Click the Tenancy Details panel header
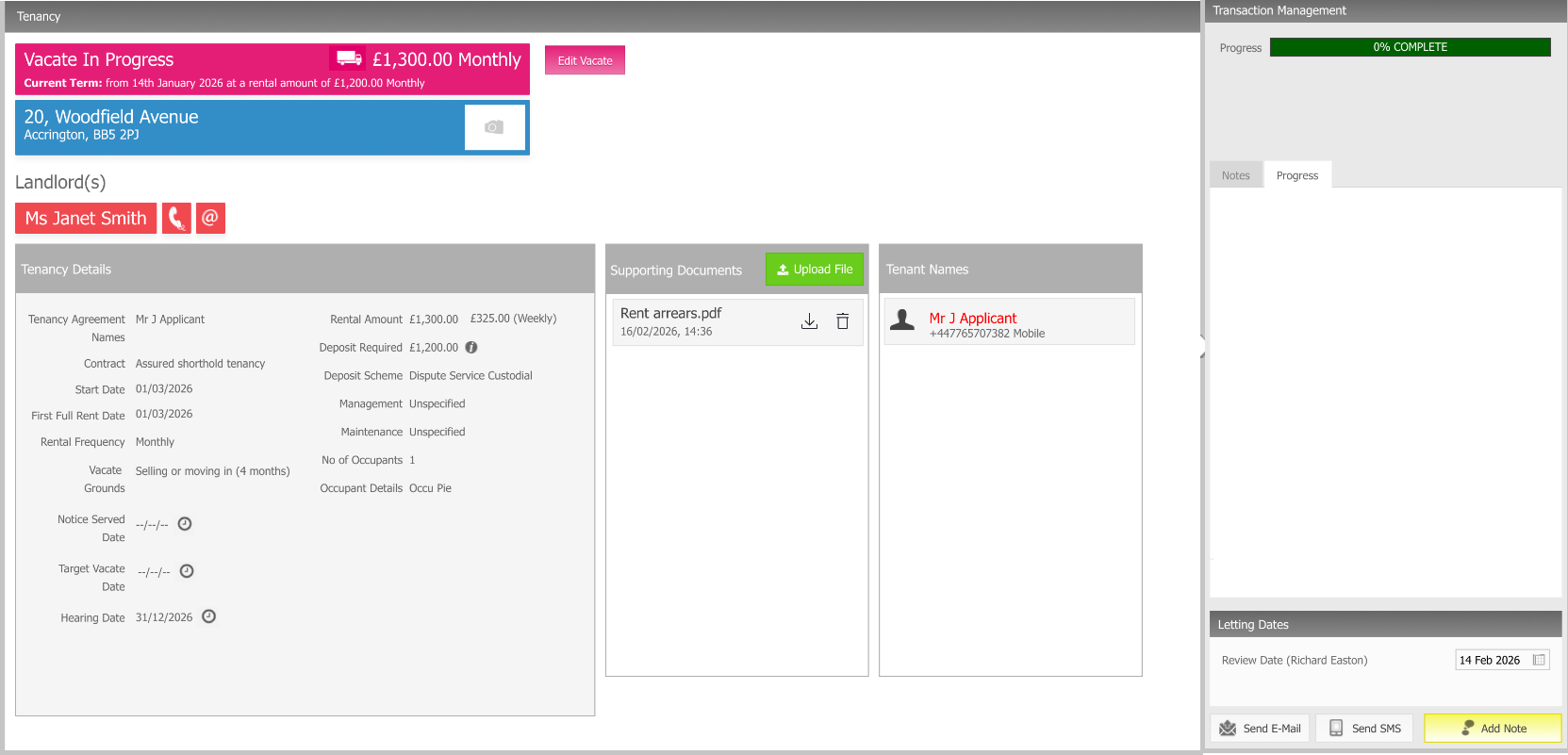Image resolution: width=1568 pixels, height=755 pixels. [x=305, y=269]
